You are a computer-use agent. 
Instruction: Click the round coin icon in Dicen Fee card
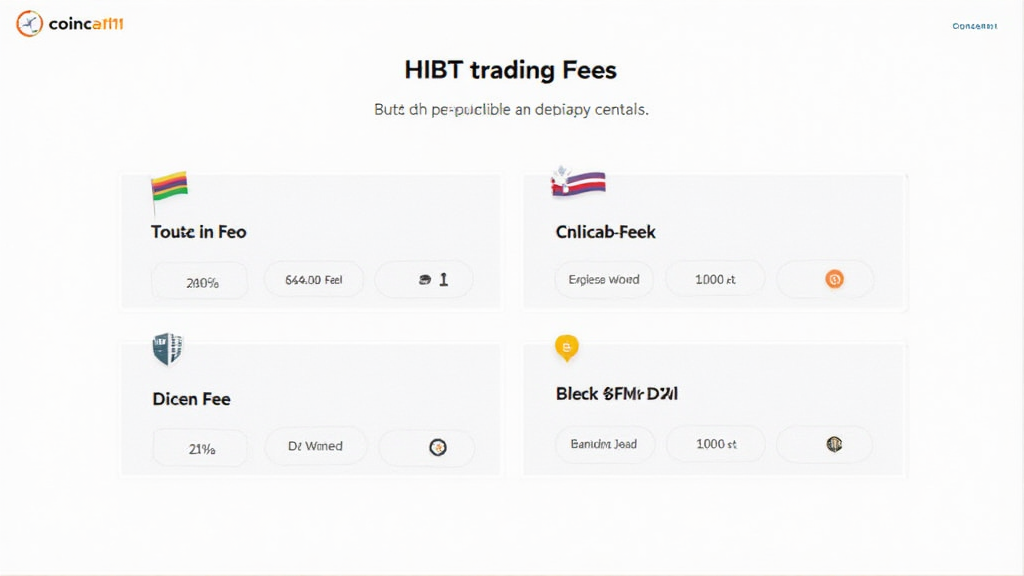click(436, 447)
